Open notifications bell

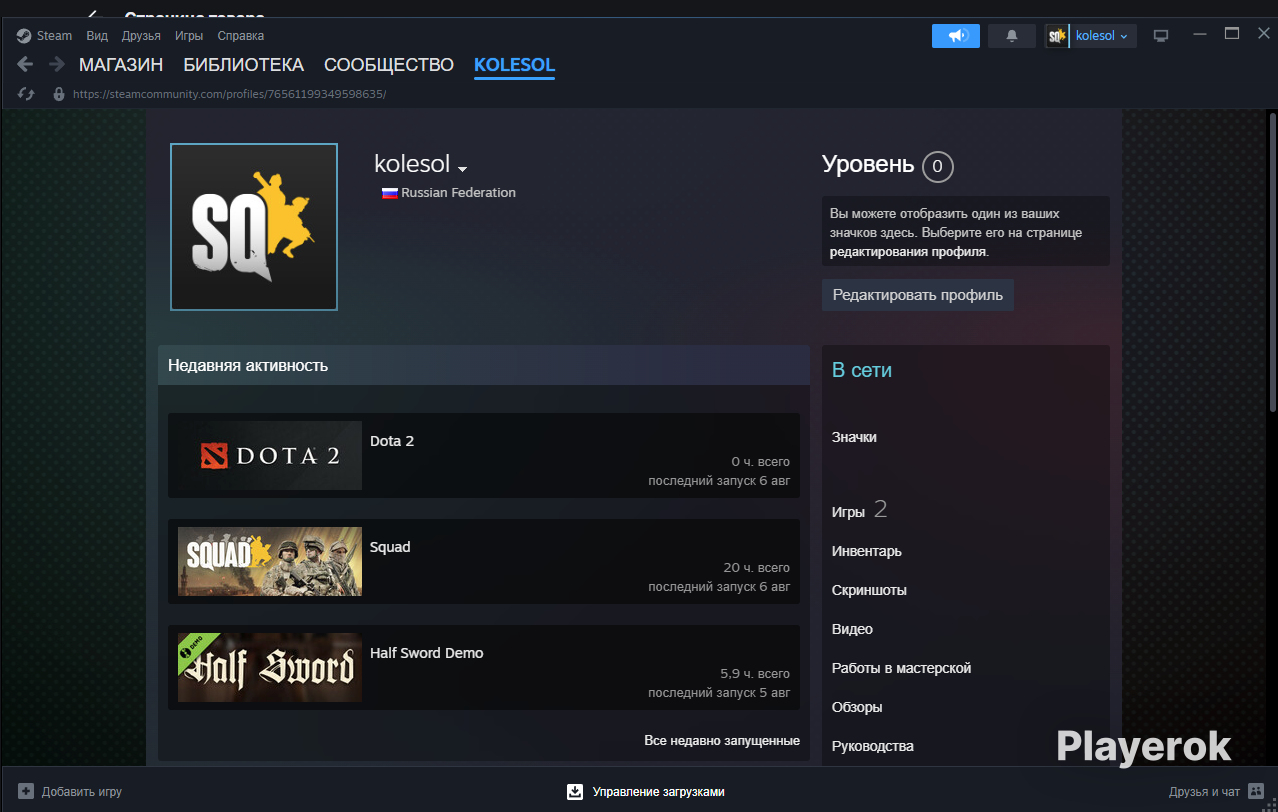(1012, 36)
